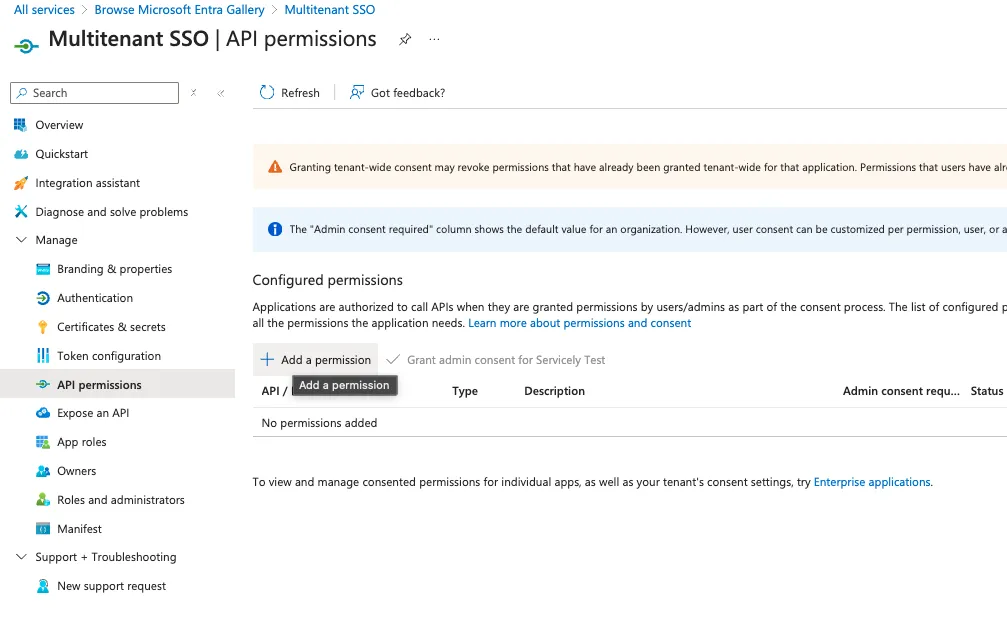Collapse the Support + Troubleshooting chevron
This screenshot has height=639, width=1007.
21,557
